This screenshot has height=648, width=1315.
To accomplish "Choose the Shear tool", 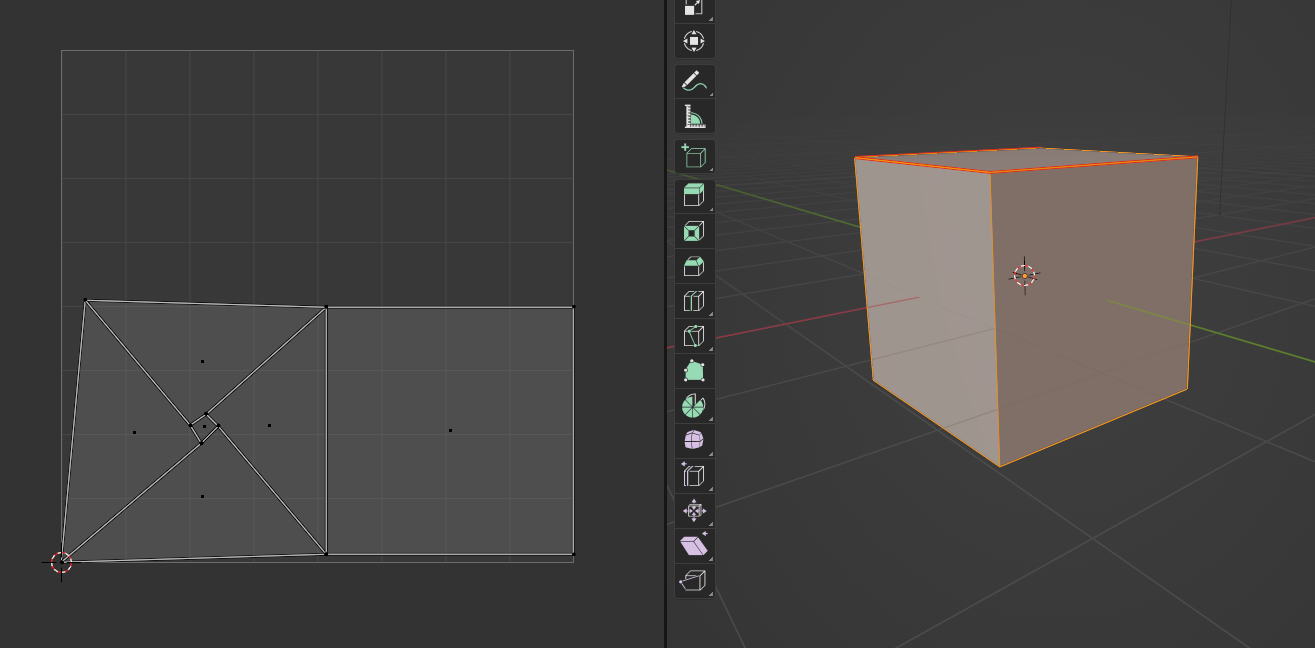I will [694, 545].
